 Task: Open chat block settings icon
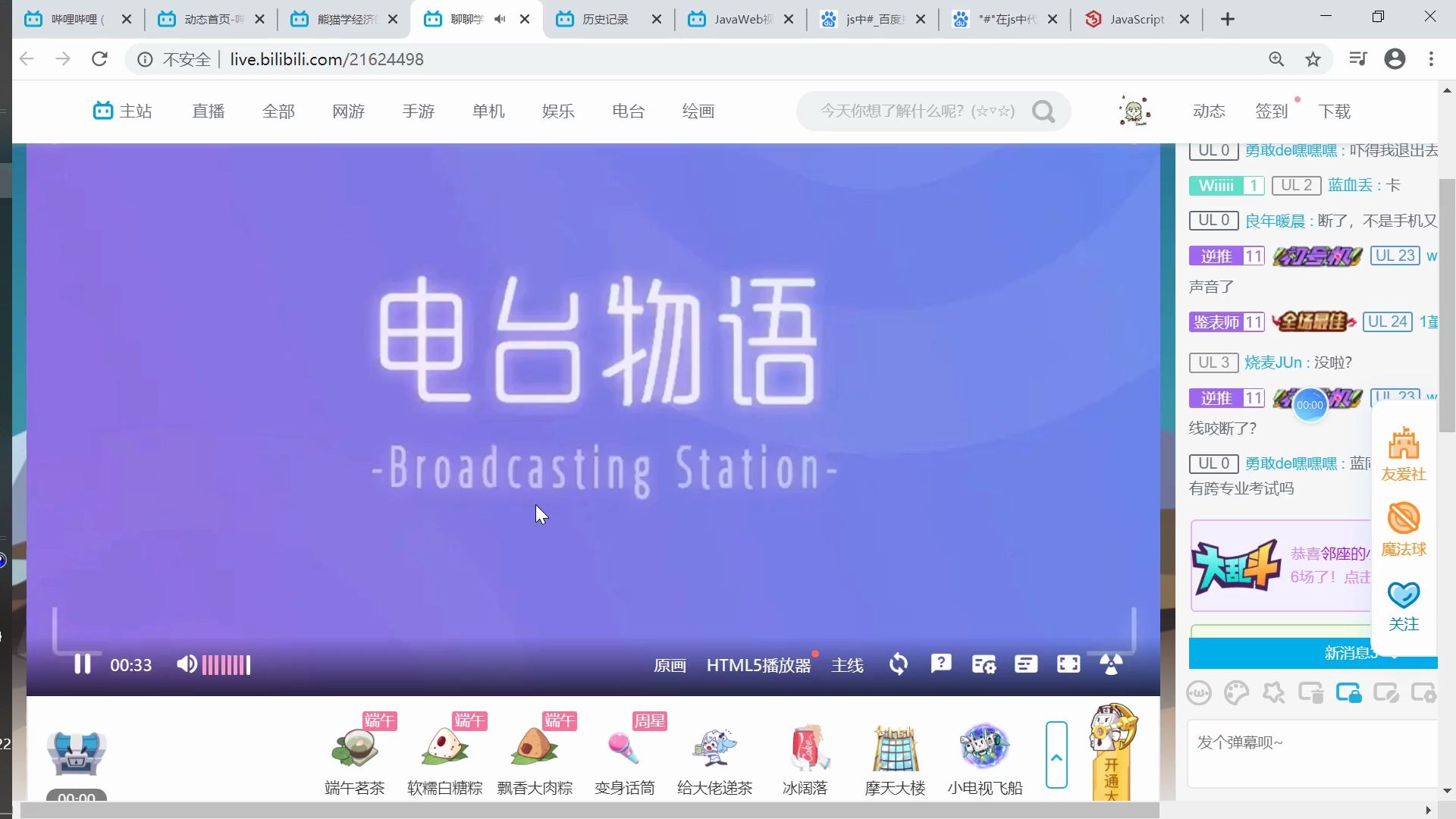click(1386, 692)
